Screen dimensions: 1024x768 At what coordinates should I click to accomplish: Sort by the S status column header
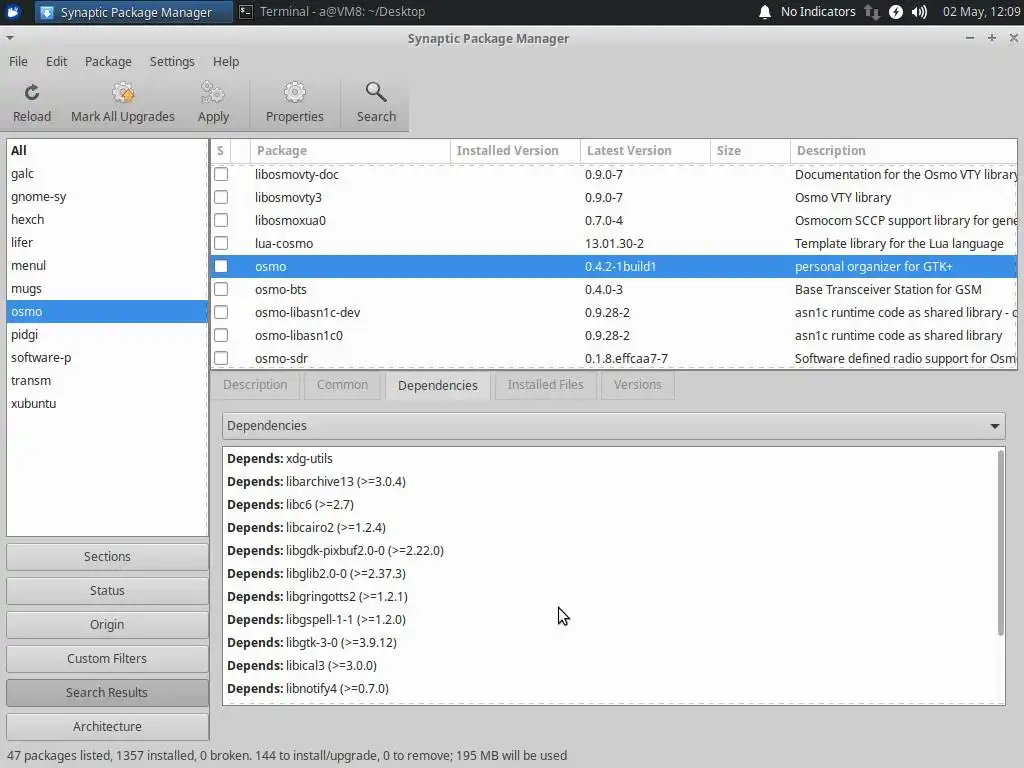(x=221, y=151)
